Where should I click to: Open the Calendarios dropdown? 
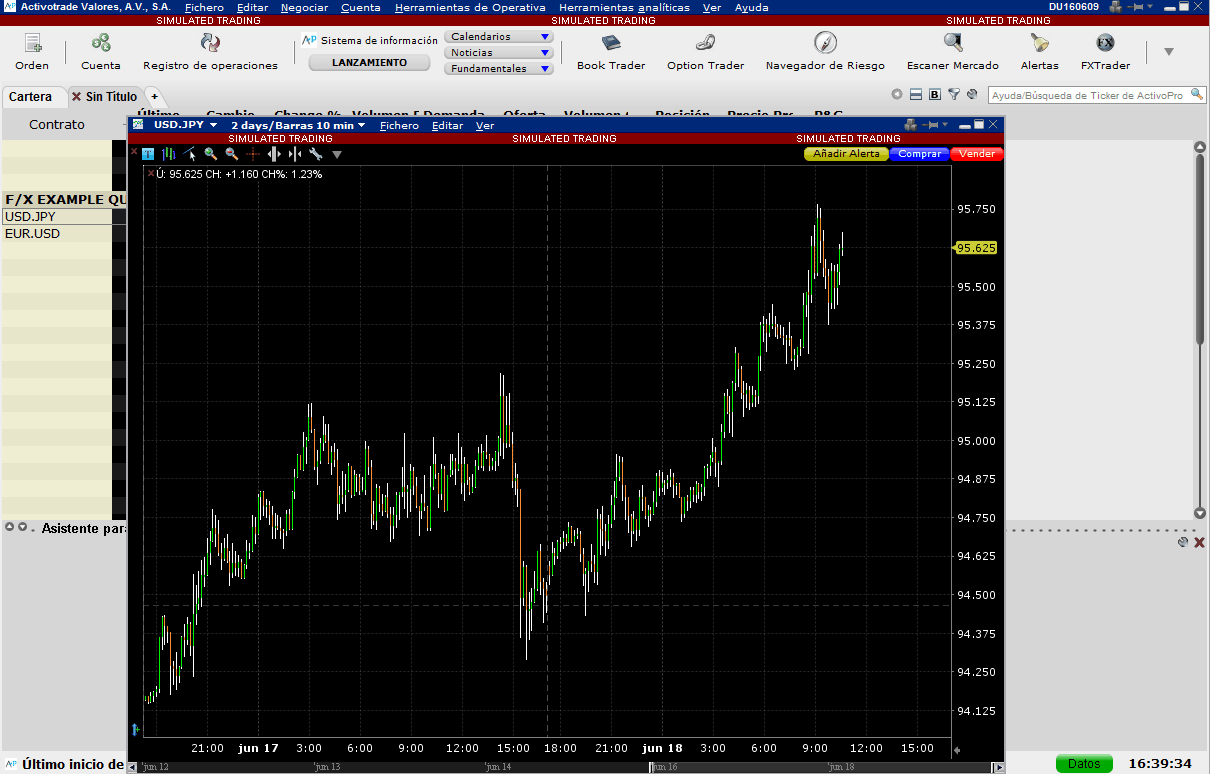[499, 37]
